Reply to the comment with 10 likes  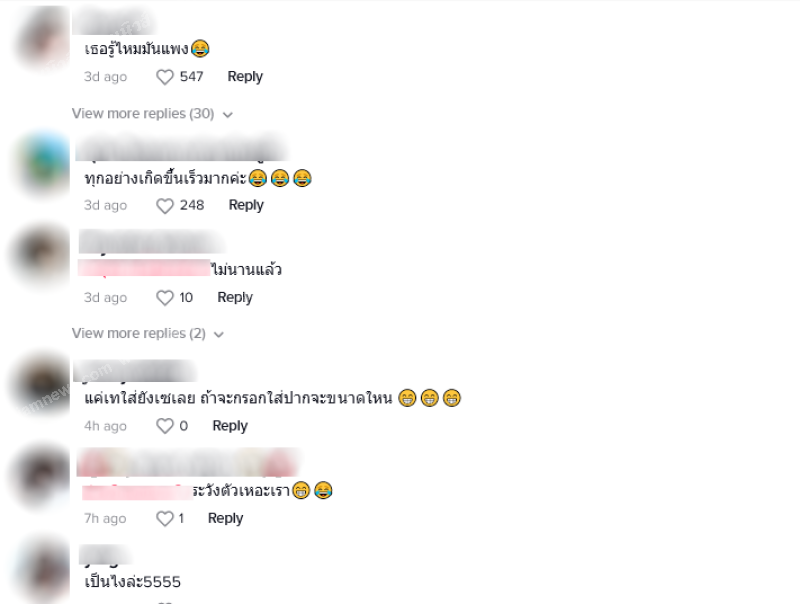[x=235, y=297]
